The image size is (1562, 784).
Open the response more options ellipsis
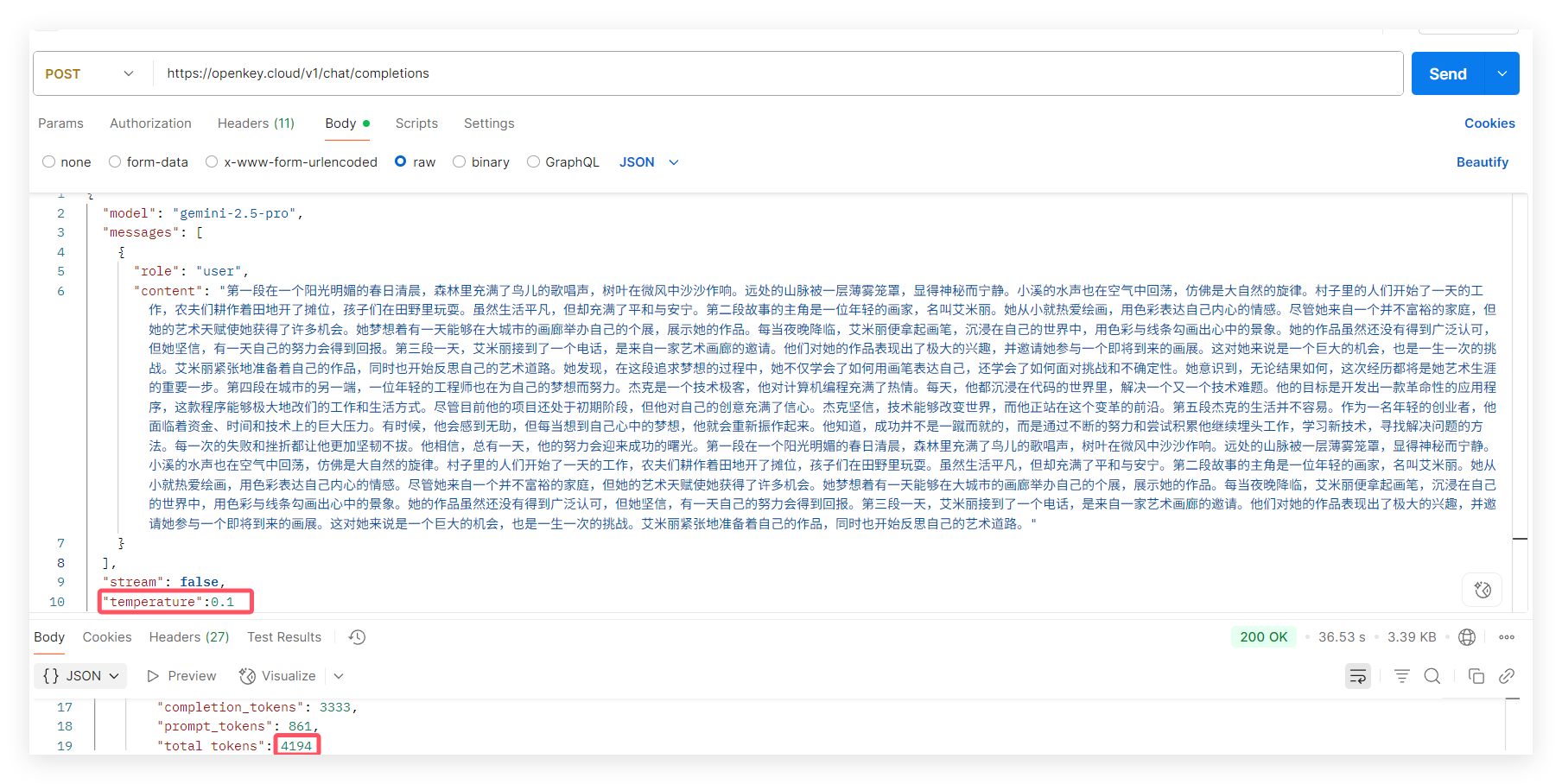[x=1507, y=637]
